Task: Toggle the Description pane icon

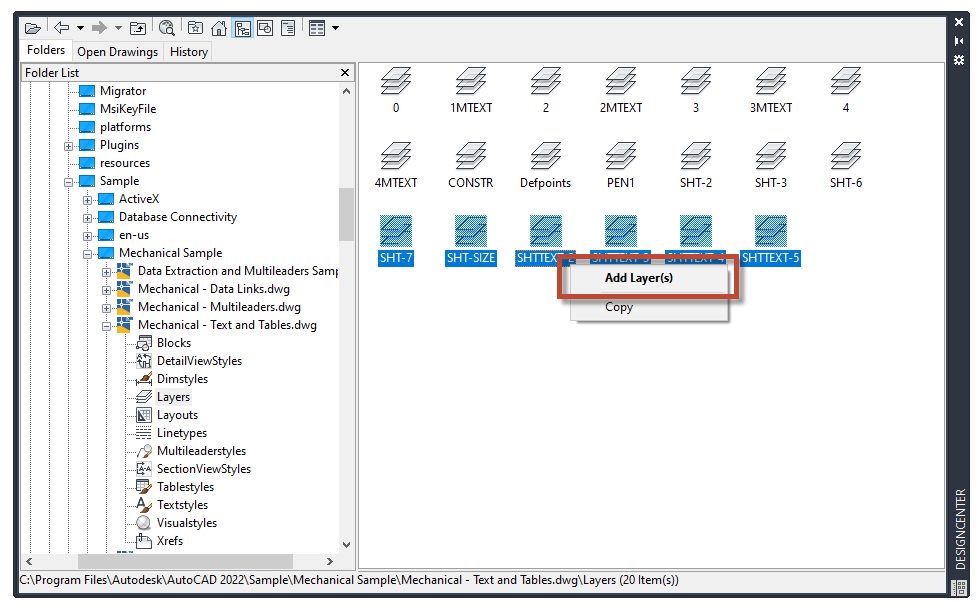Action: pos(288,28)
